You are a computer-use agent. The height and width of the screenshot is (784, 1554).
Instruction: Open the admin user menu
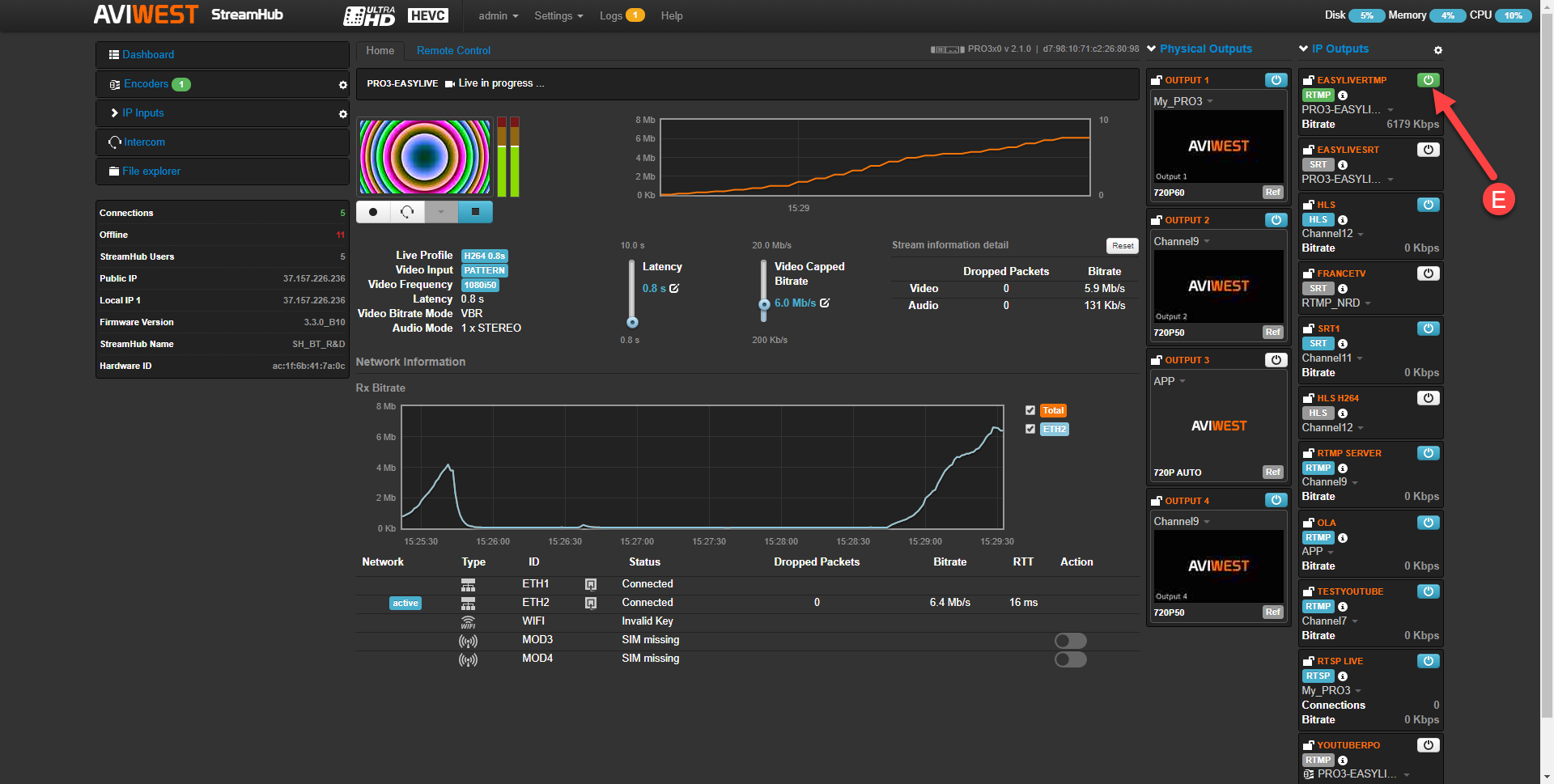498,15
